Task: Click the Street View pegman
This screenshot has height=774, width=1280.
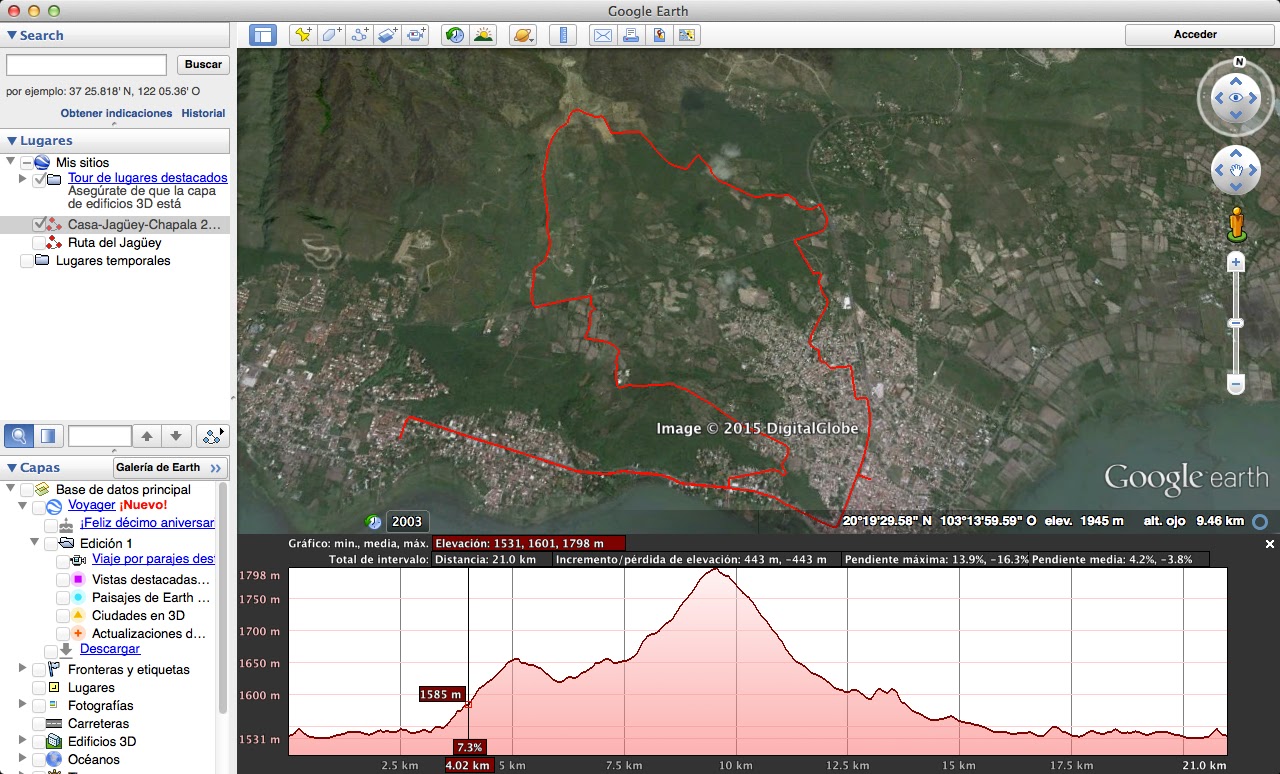Action: (1236, 224)
